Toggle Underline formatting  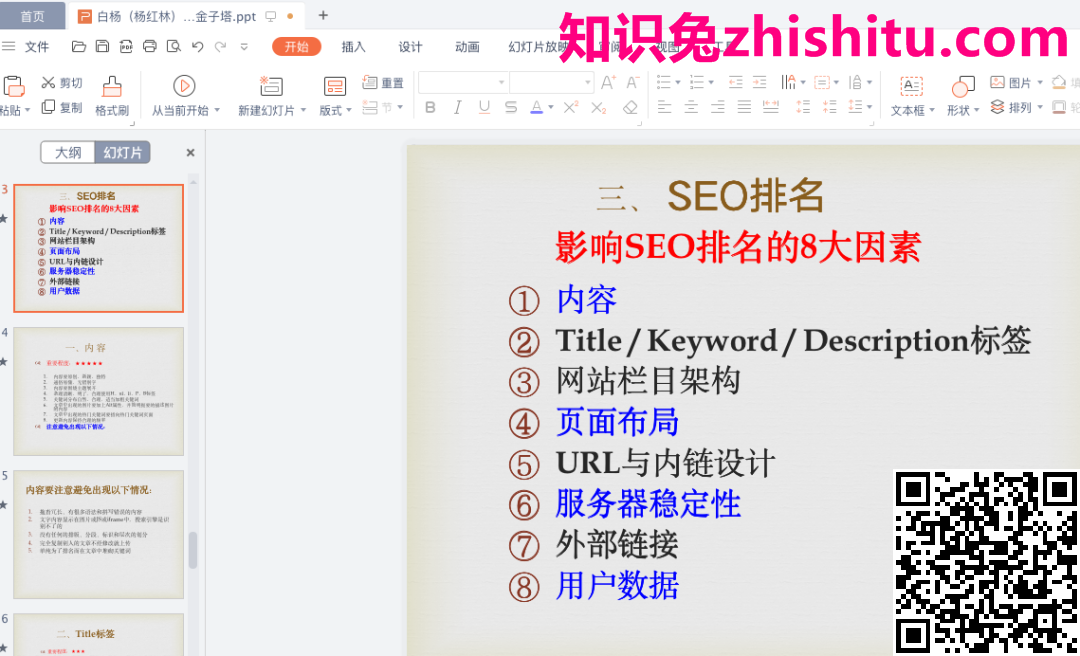[484, 107]
